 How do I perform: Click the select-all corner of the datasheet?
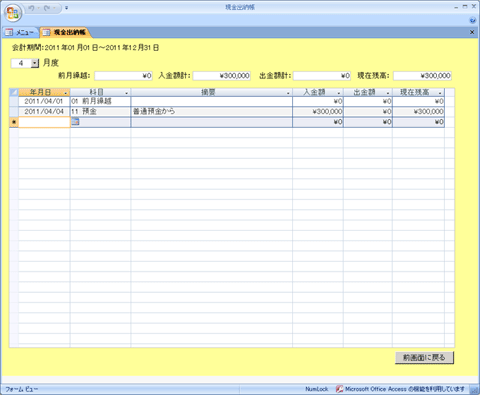pos(14,92)
